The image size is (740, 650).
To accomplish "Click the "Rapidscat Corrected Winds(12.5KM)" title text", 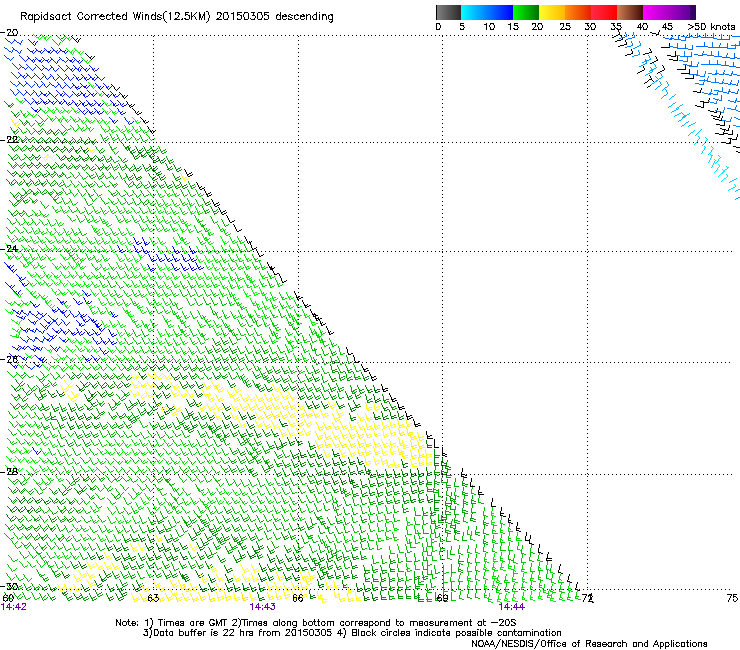I will pyautogui.click(x=116, y=17).
